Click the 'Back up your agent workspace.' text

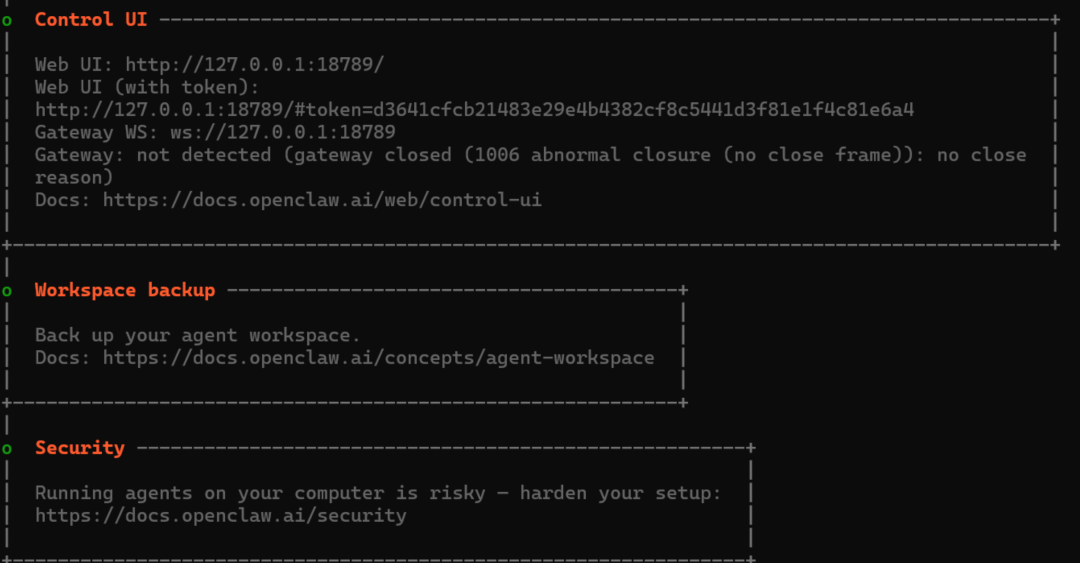[x=198, y=336]
